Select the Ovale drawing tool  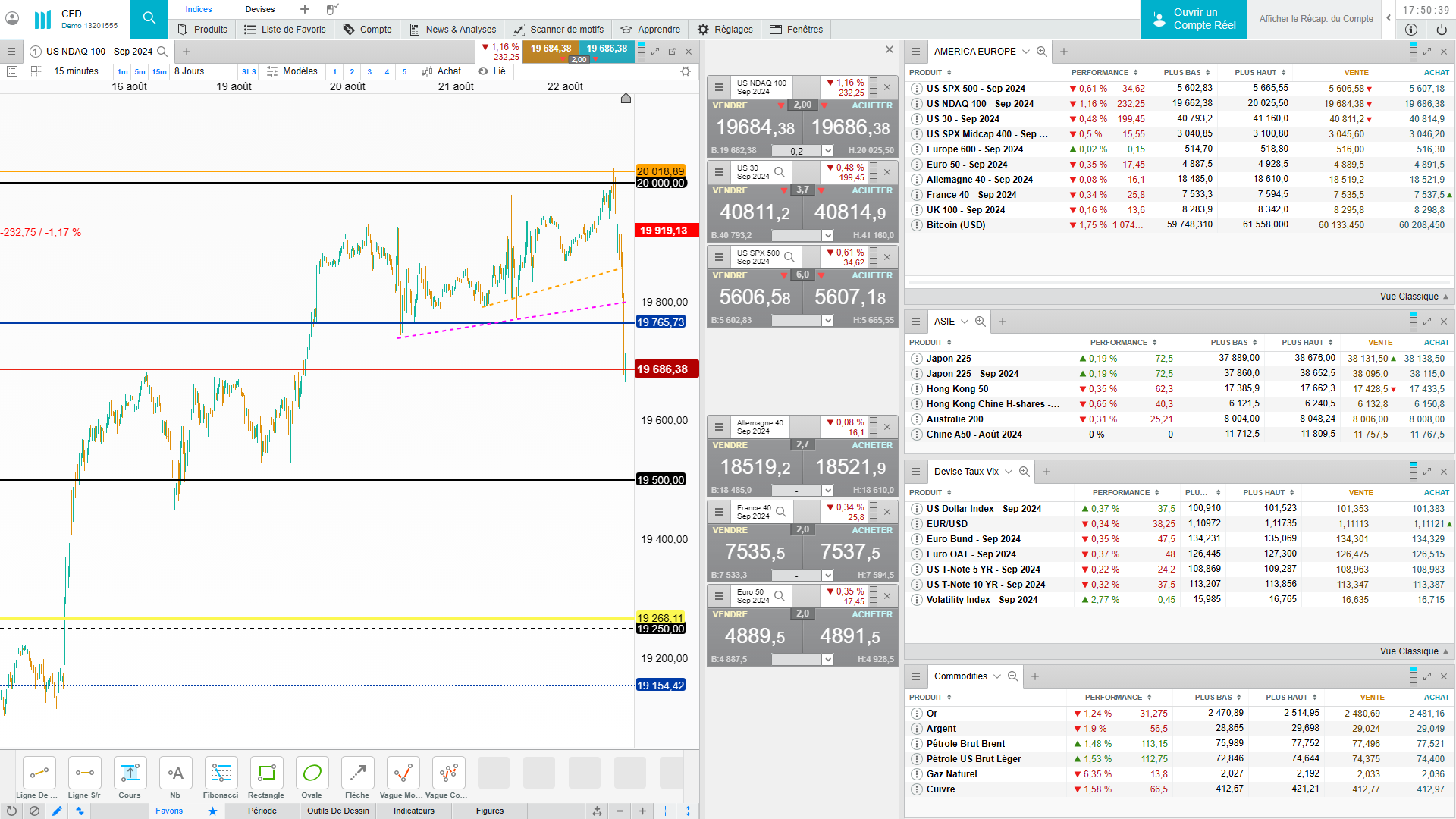click(x=312, y=773)
